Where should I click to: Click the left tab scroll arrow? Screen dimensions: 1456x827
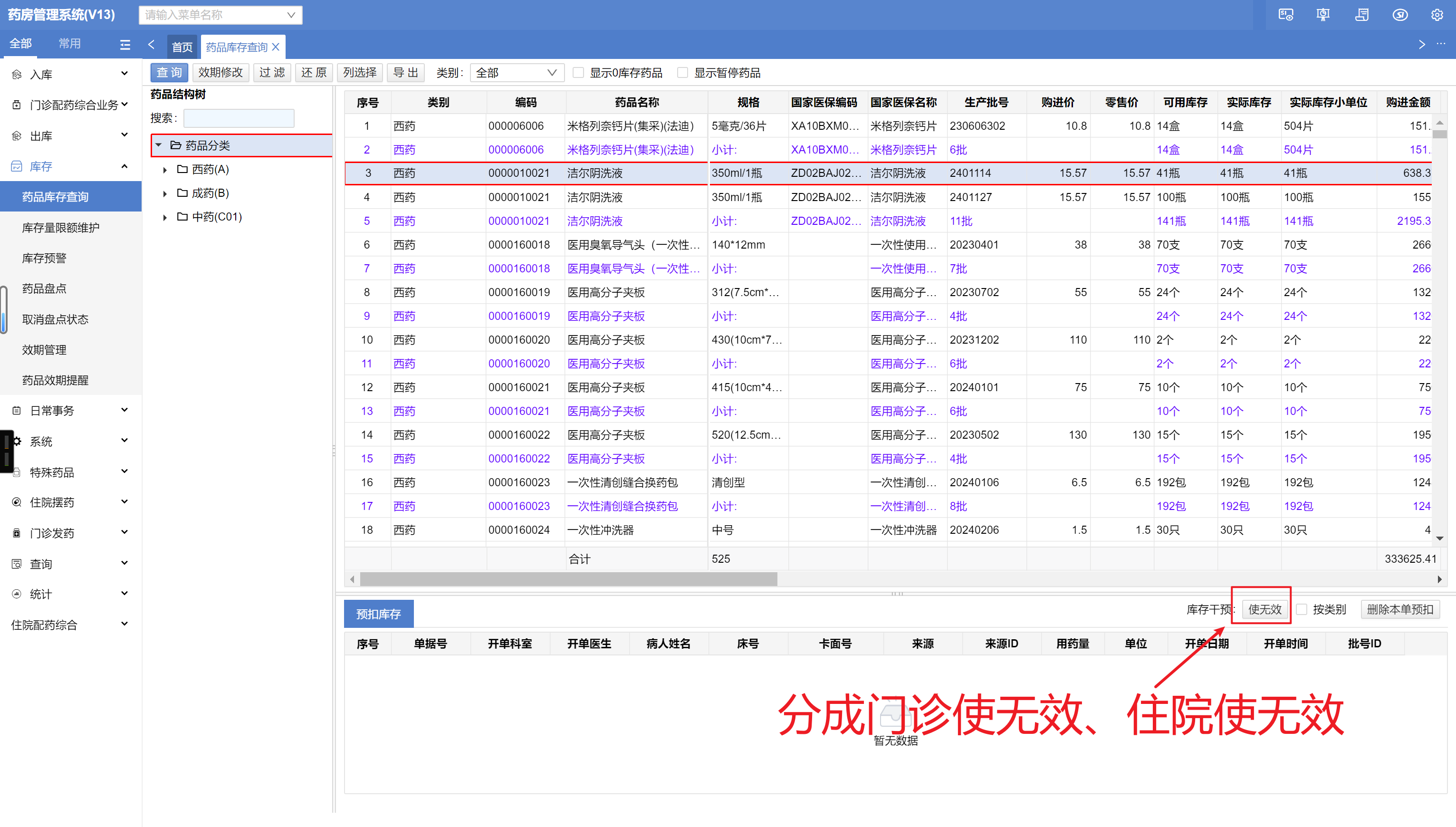coord(151,44)
